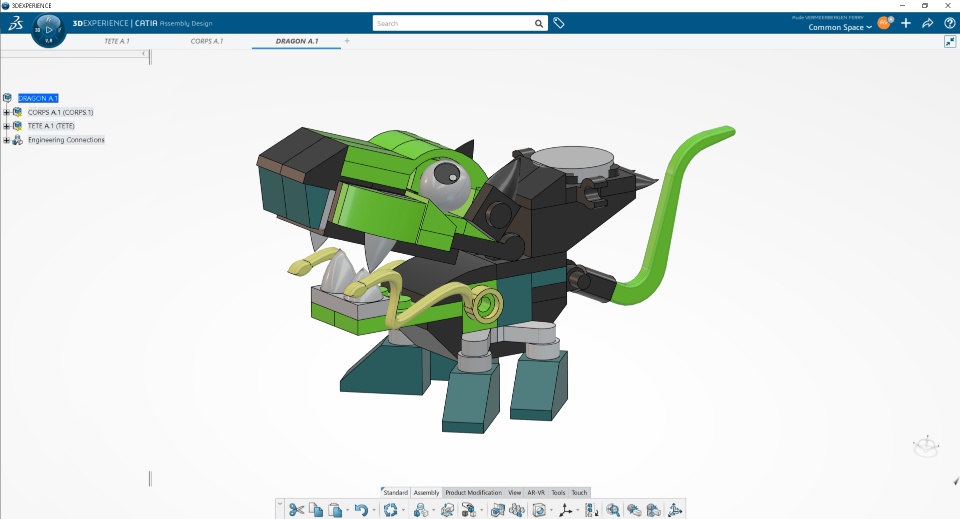960x519 pixels.
Task: Select CORPS A.1 (CORPS.1) in tree
Action: pos(61,112)
